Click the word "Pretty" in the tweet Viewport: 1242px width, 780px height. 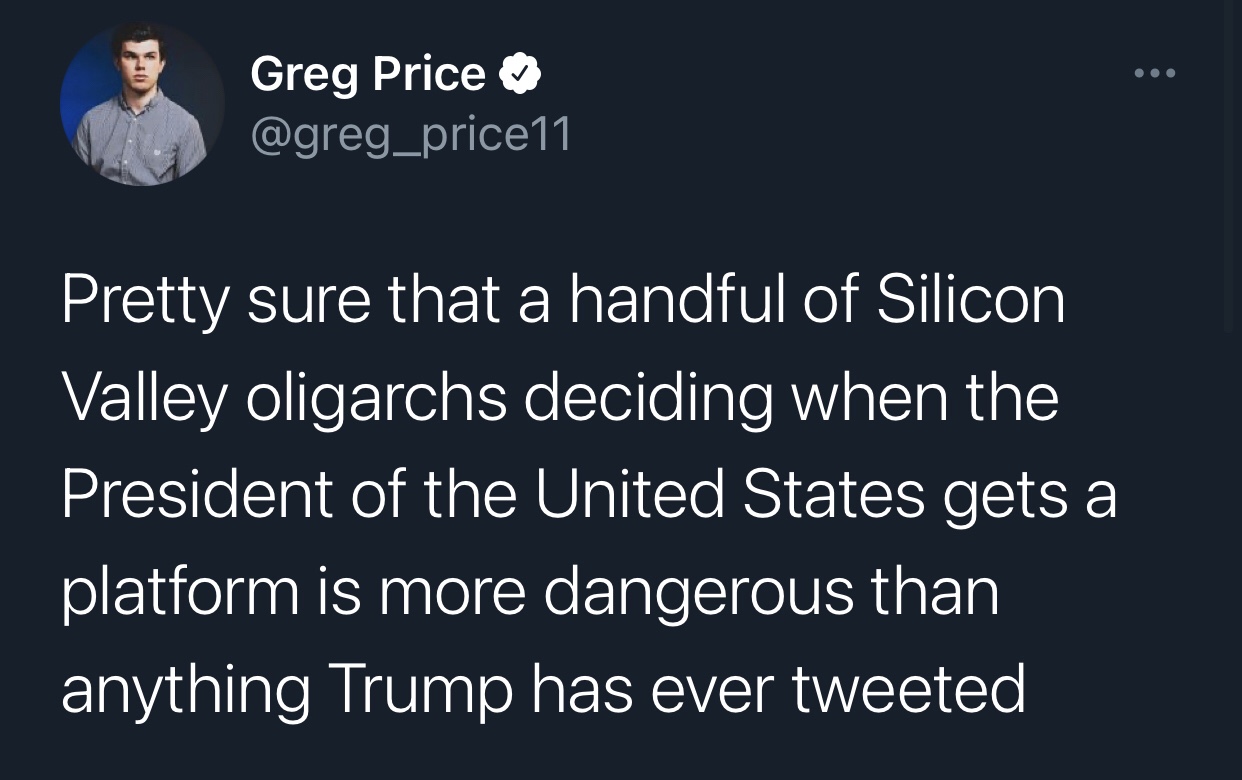click(x=143, y=301)
